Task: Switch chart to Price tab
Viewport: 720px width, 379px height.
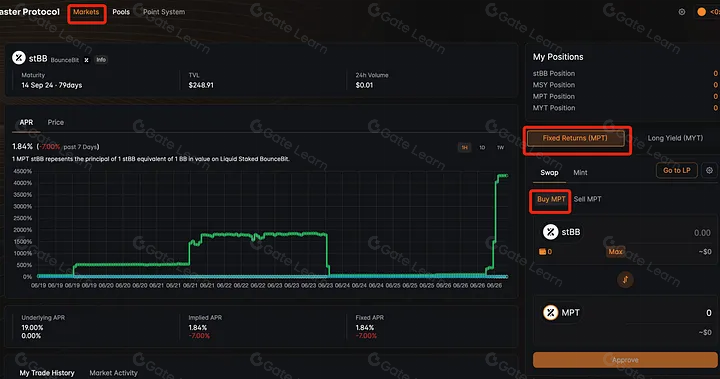Action: pyautogui.click(x=56, y=122)
